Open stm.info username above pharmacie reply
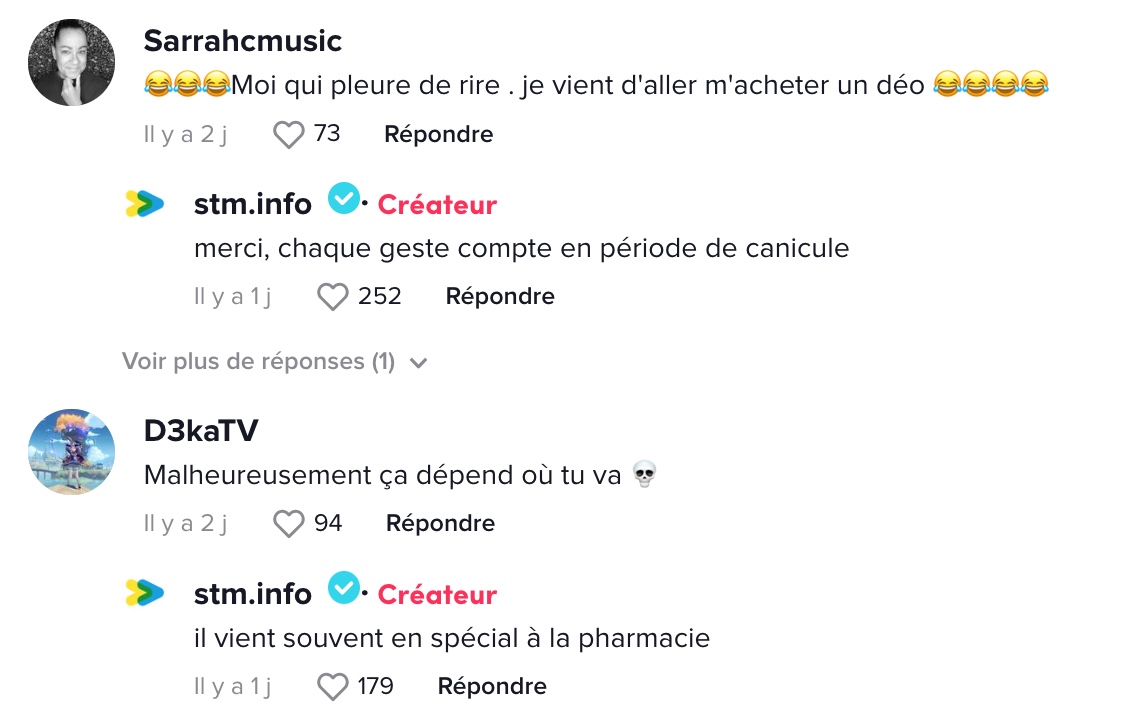Screen dimensions: 1138x714 pos(253,594)
